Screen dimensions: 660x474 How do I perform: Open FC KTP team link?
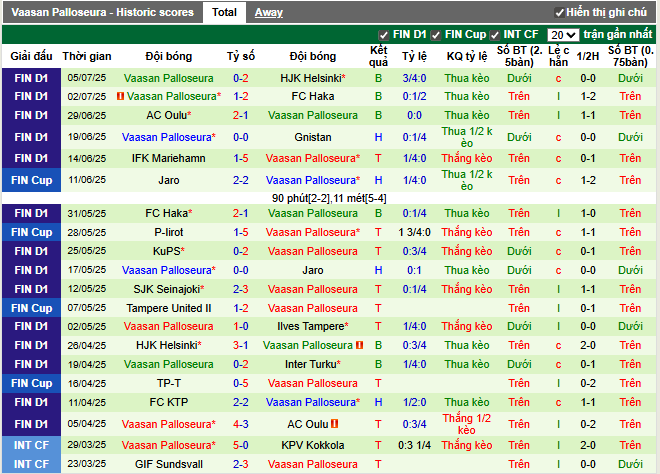click(169, 402)
